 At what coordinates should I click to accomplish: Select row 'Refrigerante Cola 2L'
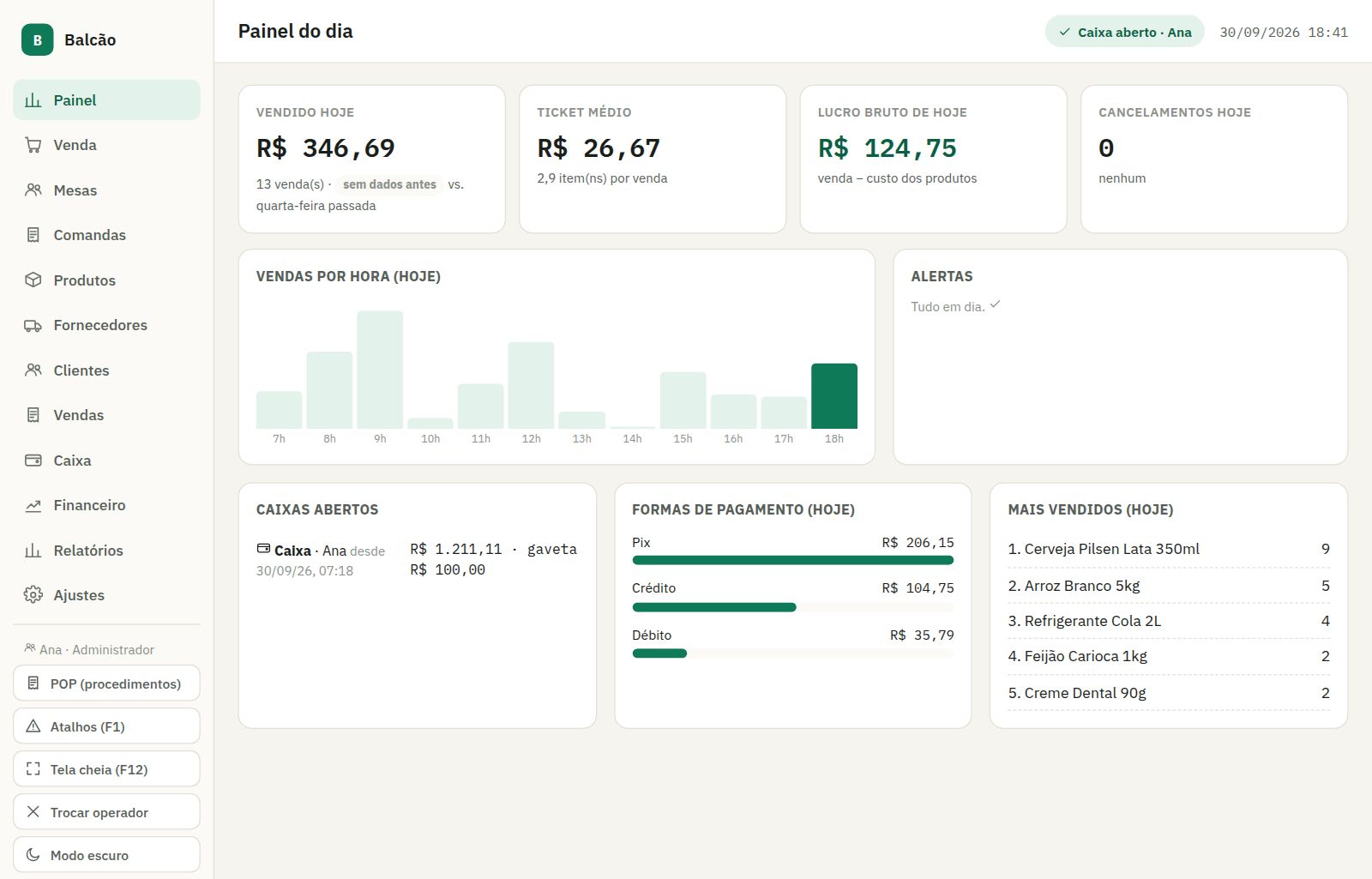1169,621
